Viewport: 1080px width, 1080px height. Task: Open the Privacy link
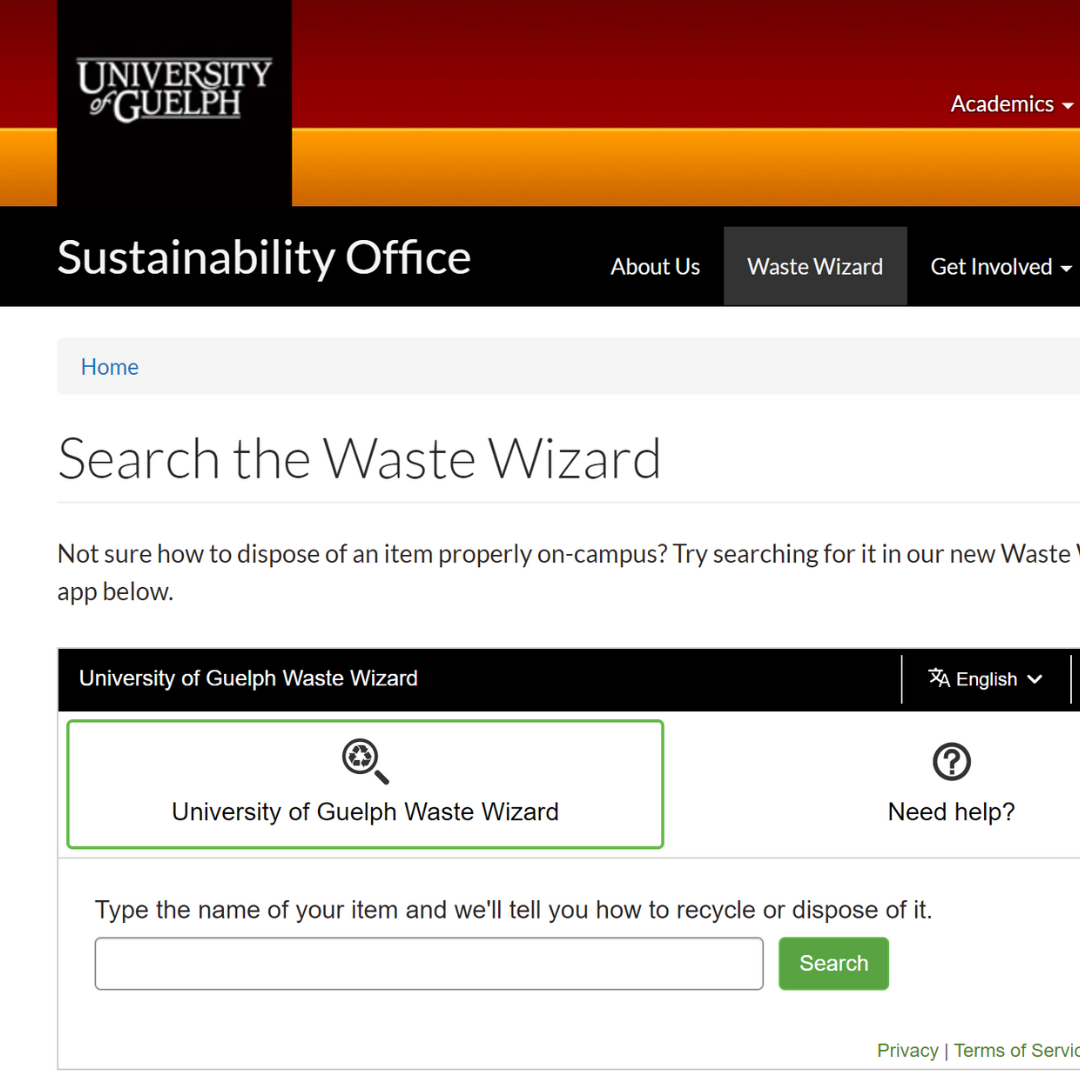907,1050
